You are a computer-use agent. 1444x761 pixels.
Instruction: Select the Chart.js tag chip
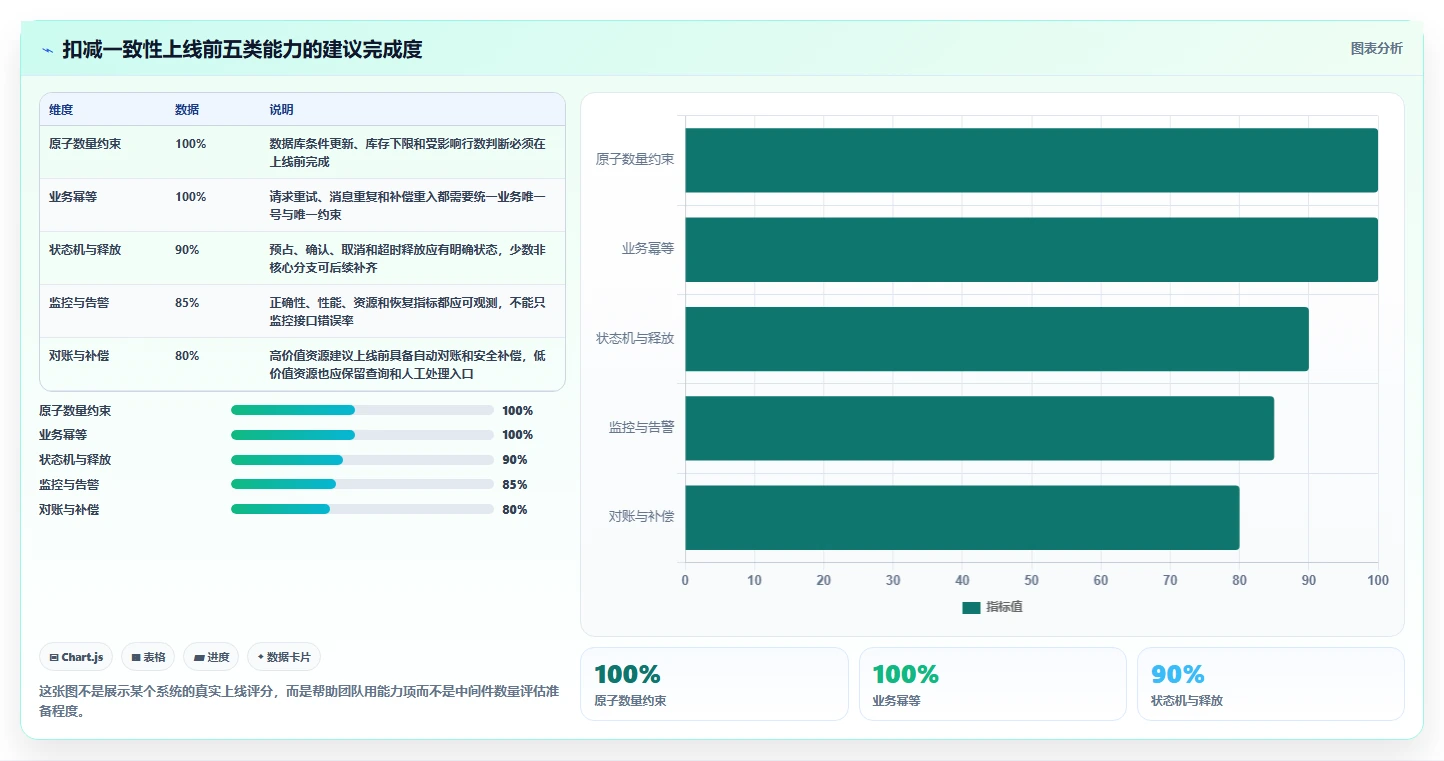point(76,657)
